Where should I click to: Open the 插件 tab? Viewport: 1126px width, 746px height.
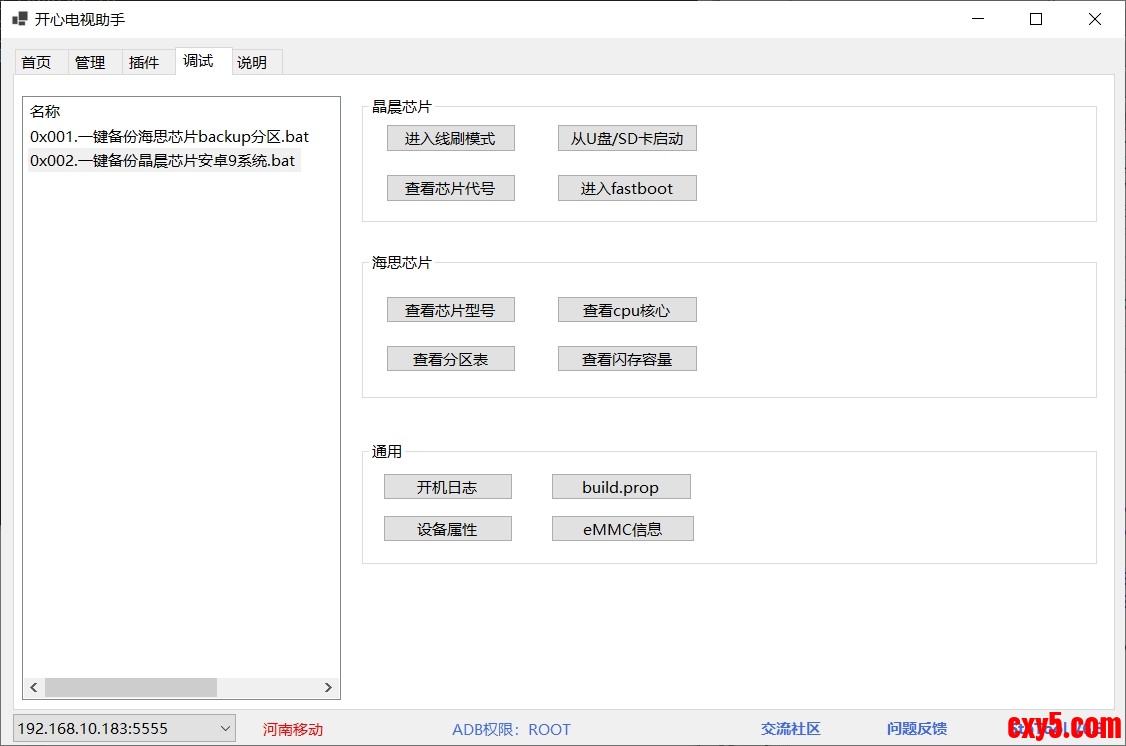tap(144, 62)
